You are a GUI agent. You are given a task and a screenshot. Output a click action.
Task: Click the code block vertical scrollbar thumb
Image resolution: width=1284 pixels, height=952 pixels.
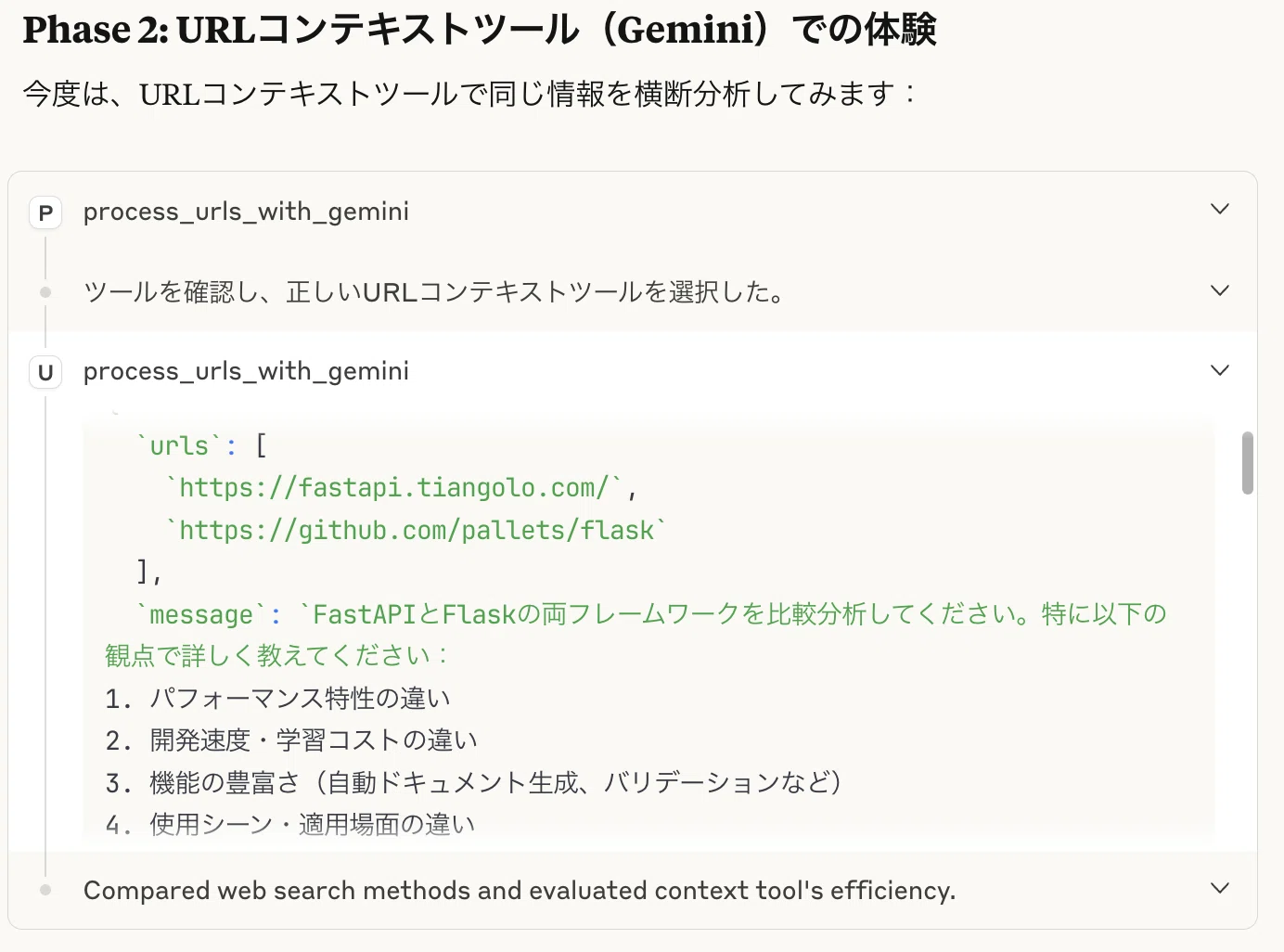point(1248,463)
